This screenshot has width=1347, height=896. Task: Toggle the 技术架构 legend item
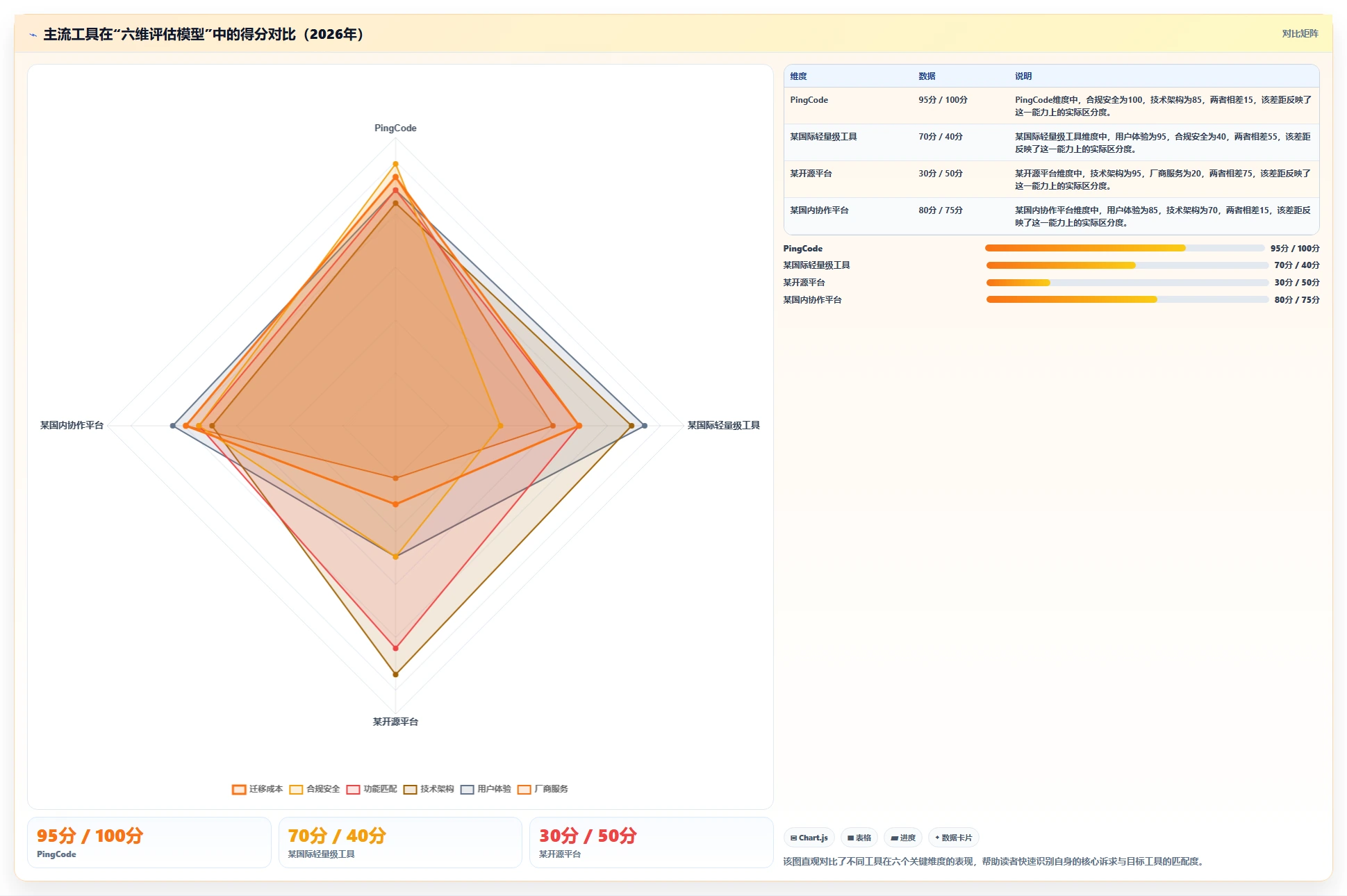point(429,789)
